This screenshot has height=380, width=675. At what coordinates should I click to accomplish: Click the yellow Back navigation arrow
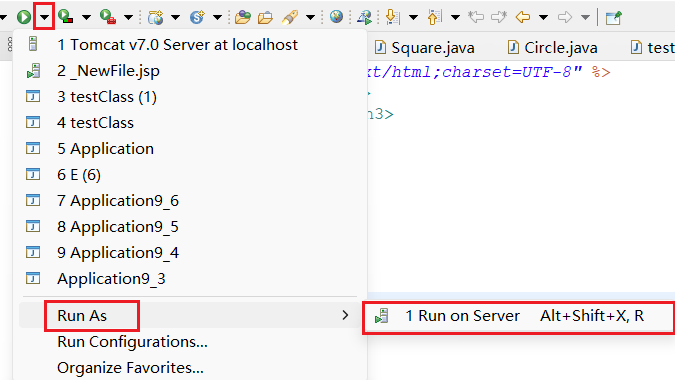523,17
